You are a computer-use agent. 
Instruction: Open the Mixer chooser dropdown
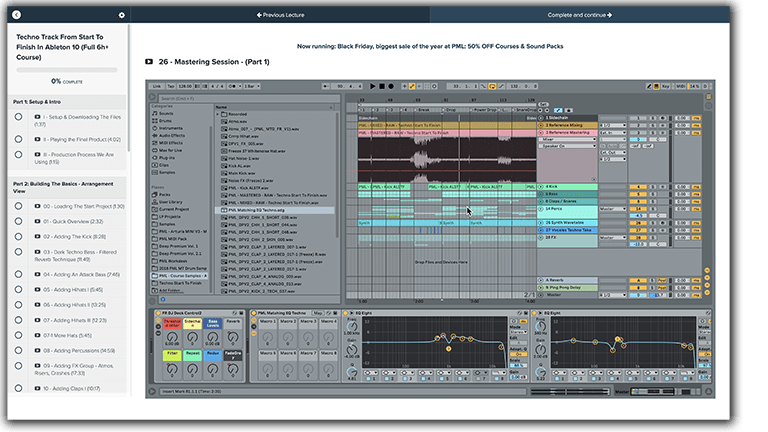(x=568, y=140)
